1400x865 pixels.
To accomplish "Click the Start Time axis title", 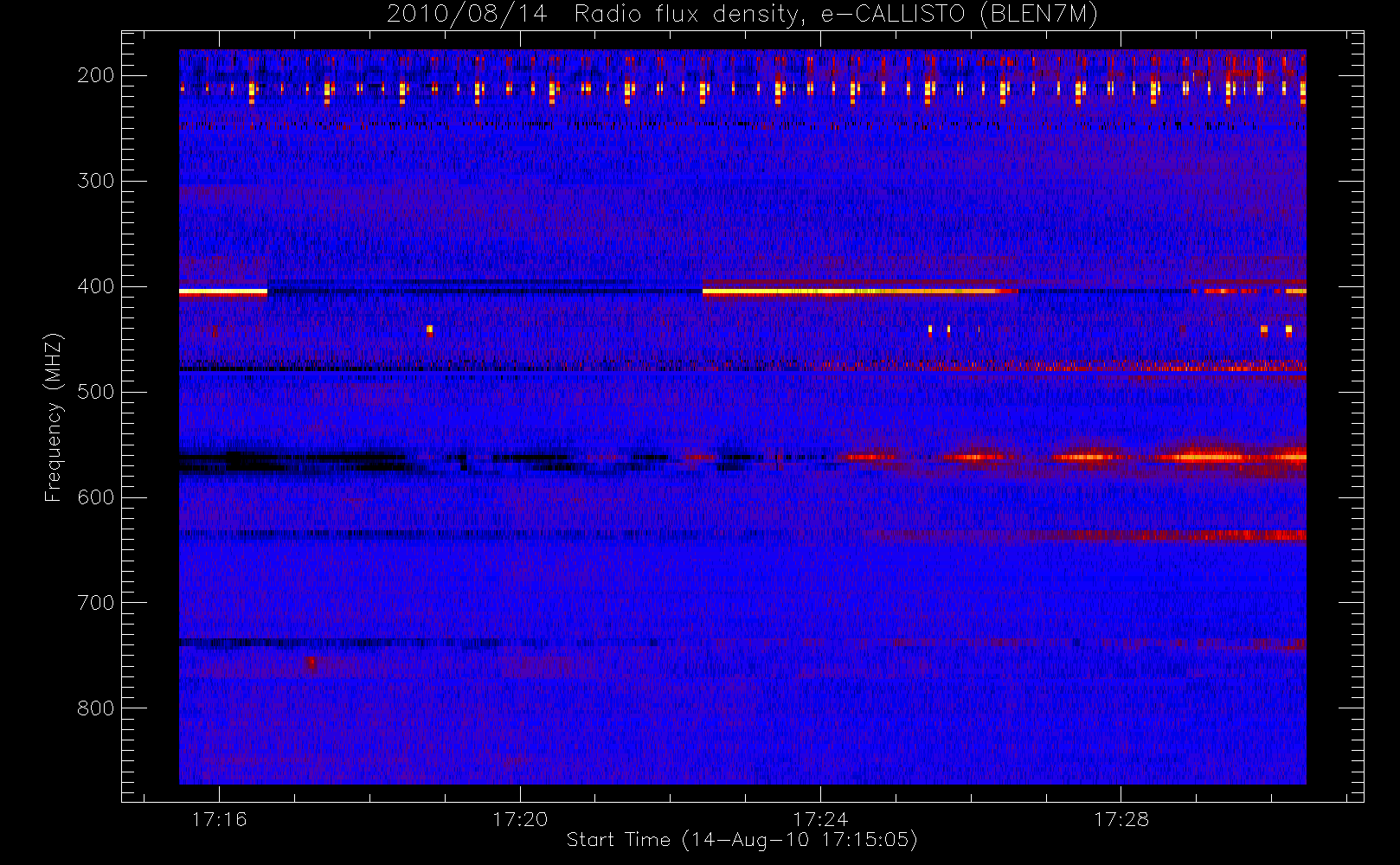I will [742, 840].
